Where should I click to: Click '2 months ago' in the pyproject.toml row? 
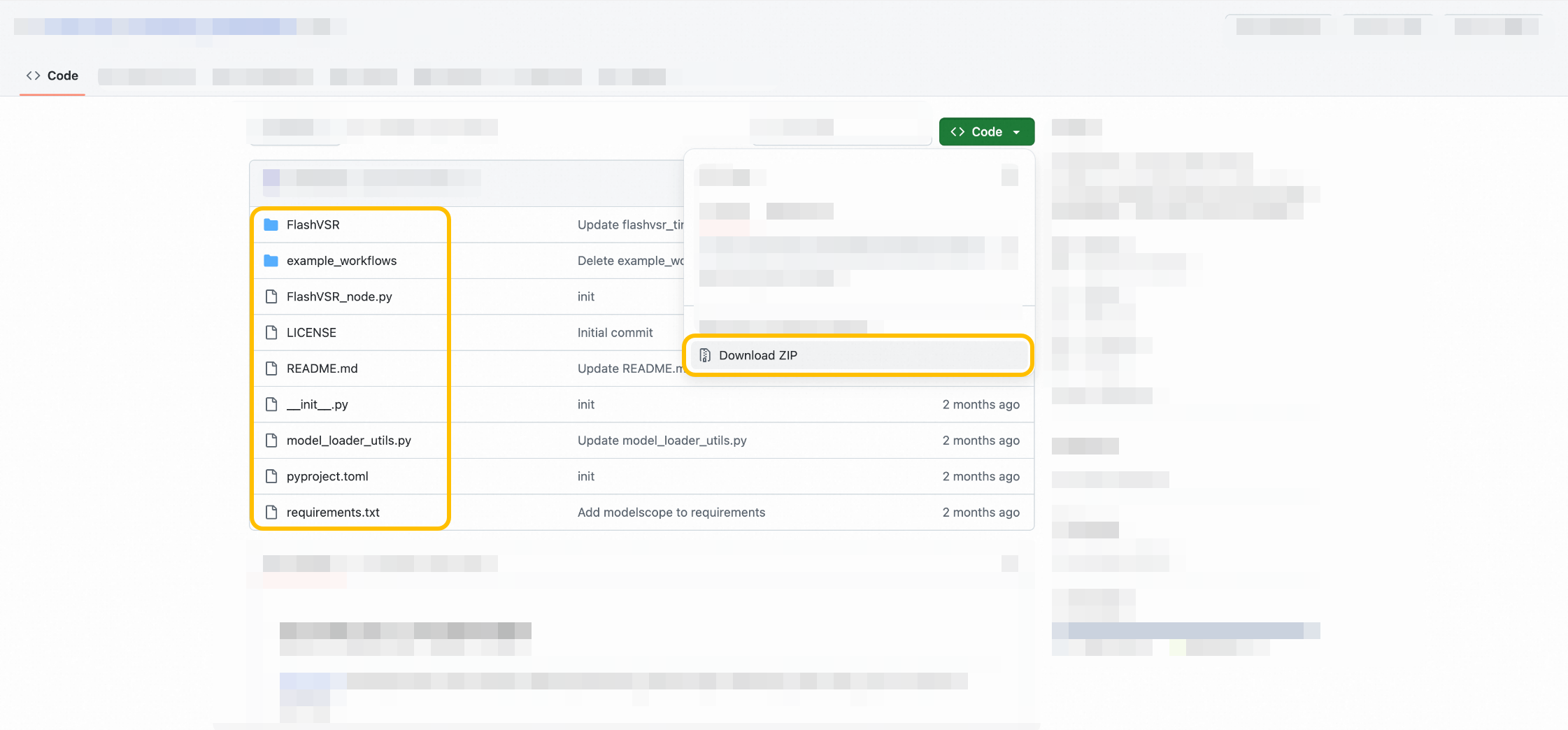pos(981,476)
